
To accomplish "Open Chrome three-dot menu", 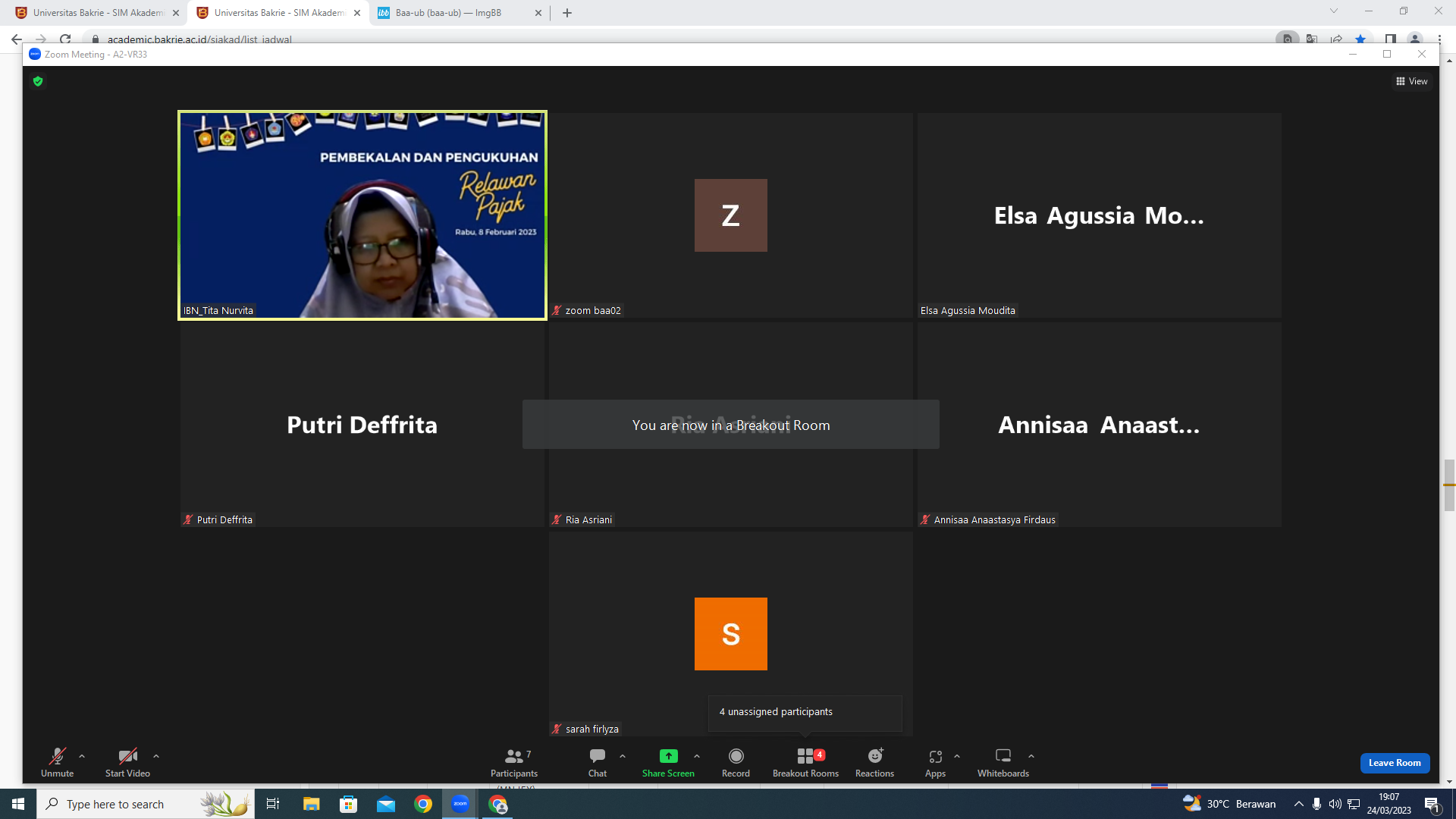I will click(1439, 39).
